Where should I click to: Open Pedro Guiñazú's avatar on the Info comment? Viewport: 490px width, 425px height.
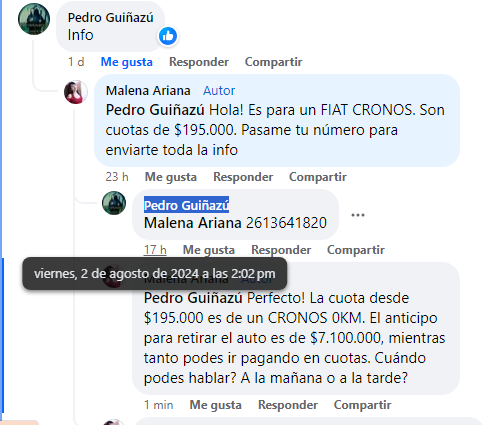(x=34, y=19)
